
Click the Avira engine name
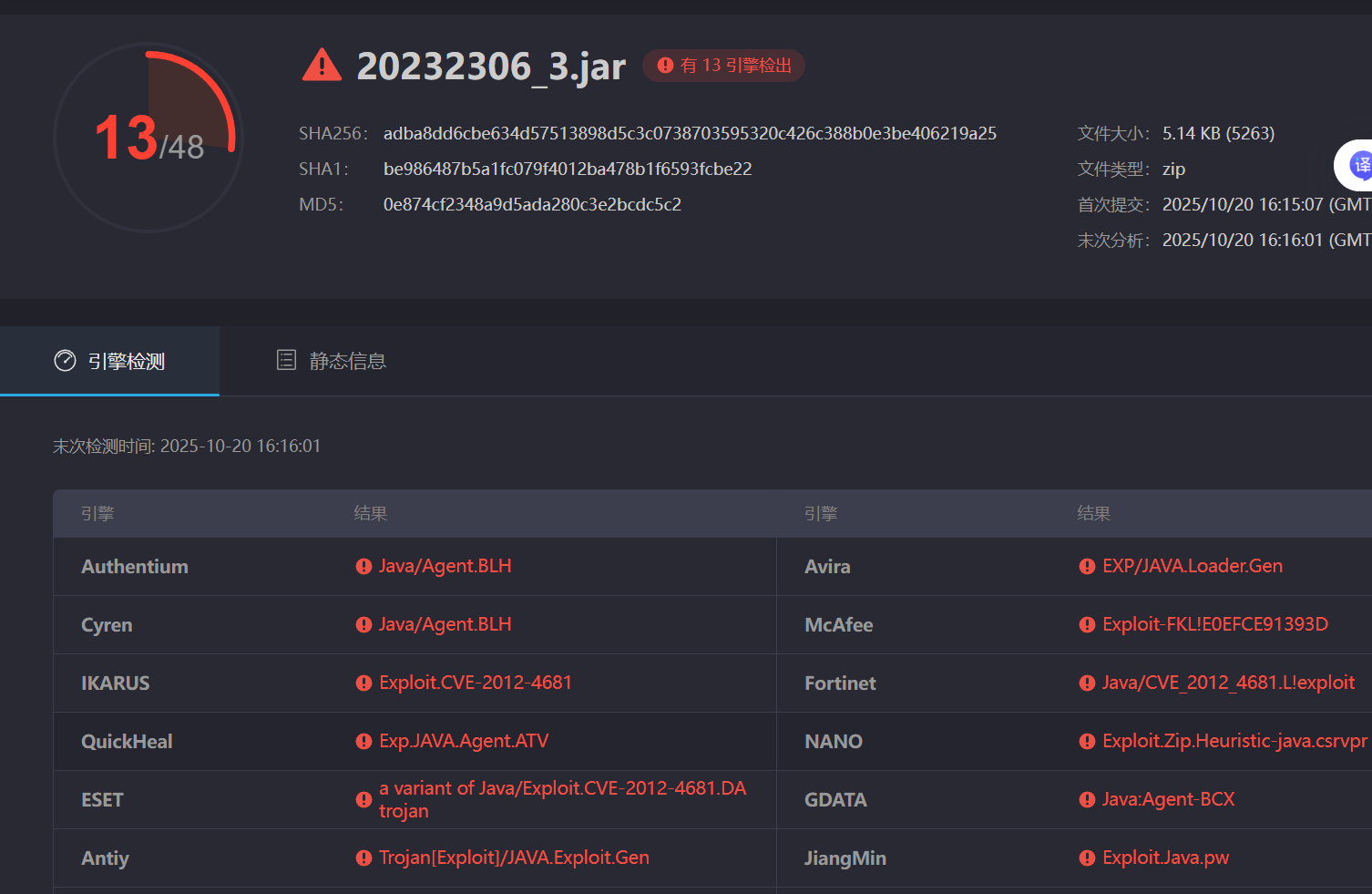(827, 567)
